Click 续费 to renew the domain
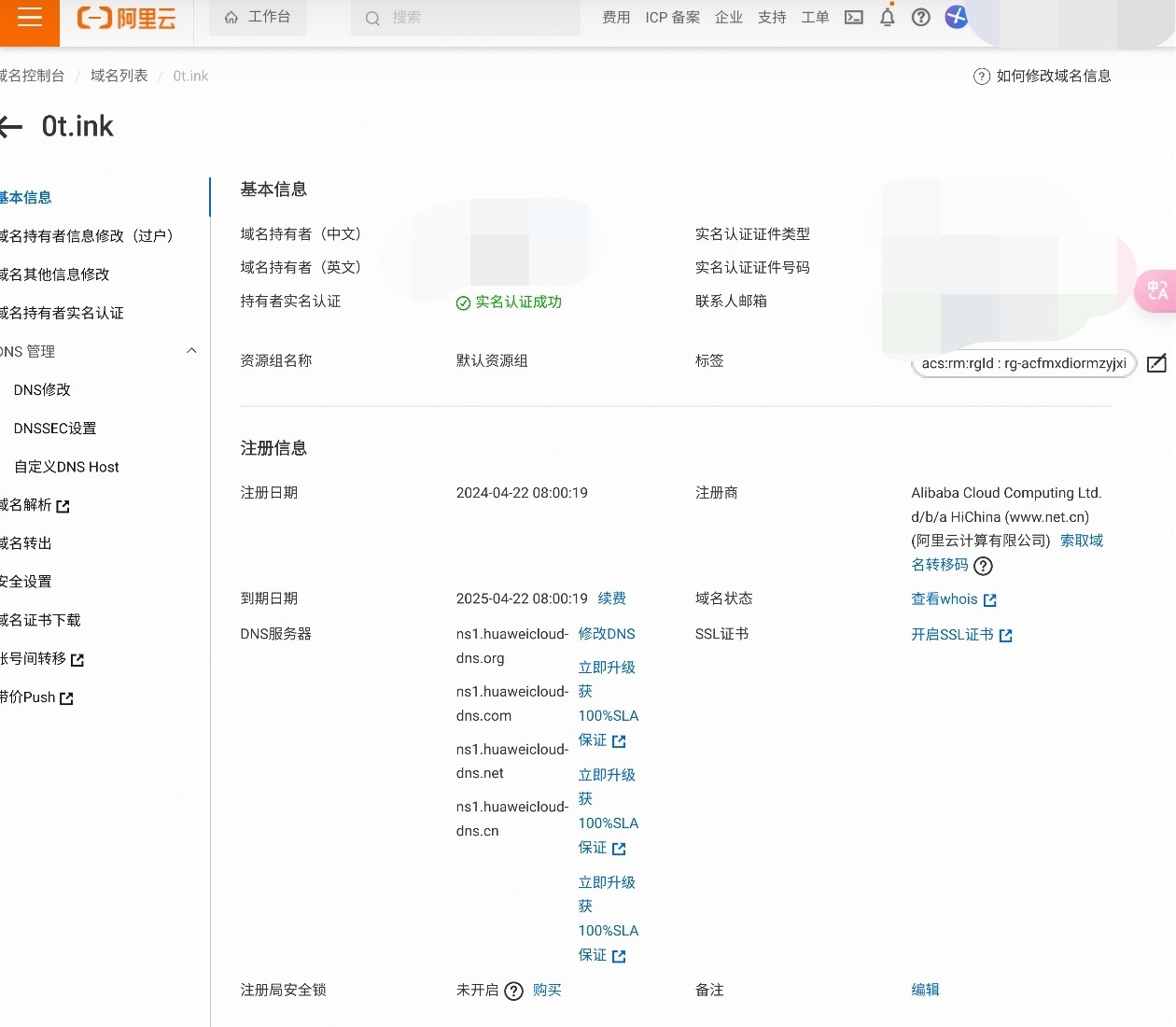Image resolution: width=1176 pixels, height=1027 pixels. 612,598
